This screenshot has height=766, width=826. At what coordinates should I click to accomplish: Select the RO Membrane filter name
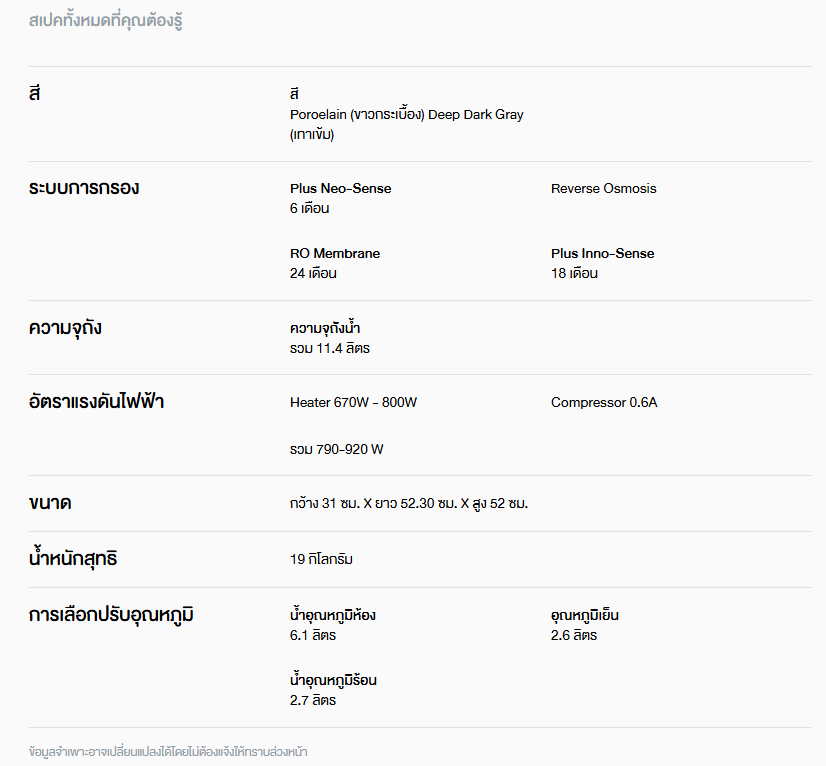[x=334, y=253]
